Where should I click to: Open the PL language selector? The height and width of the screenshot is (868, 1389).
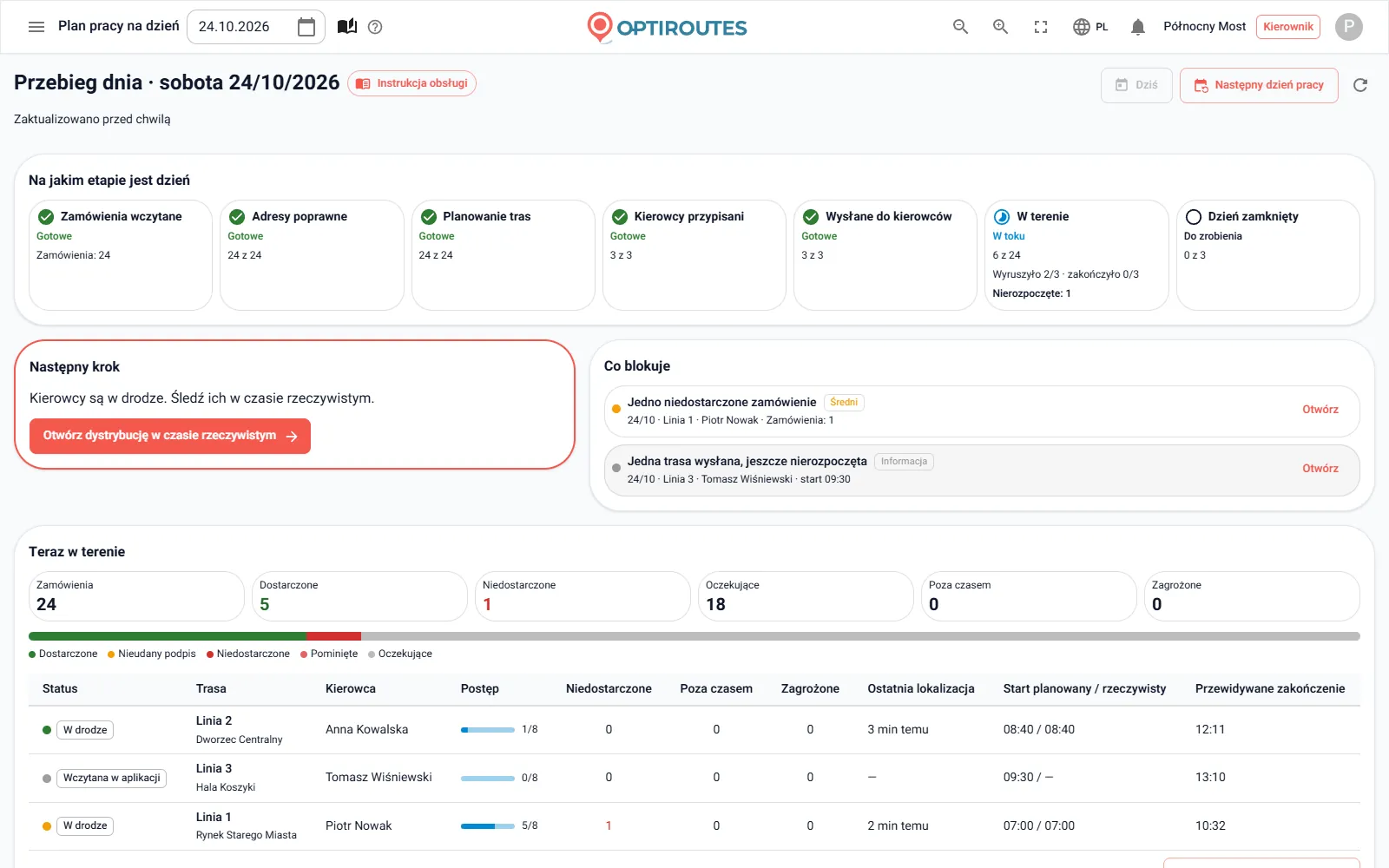[1090, 27]
